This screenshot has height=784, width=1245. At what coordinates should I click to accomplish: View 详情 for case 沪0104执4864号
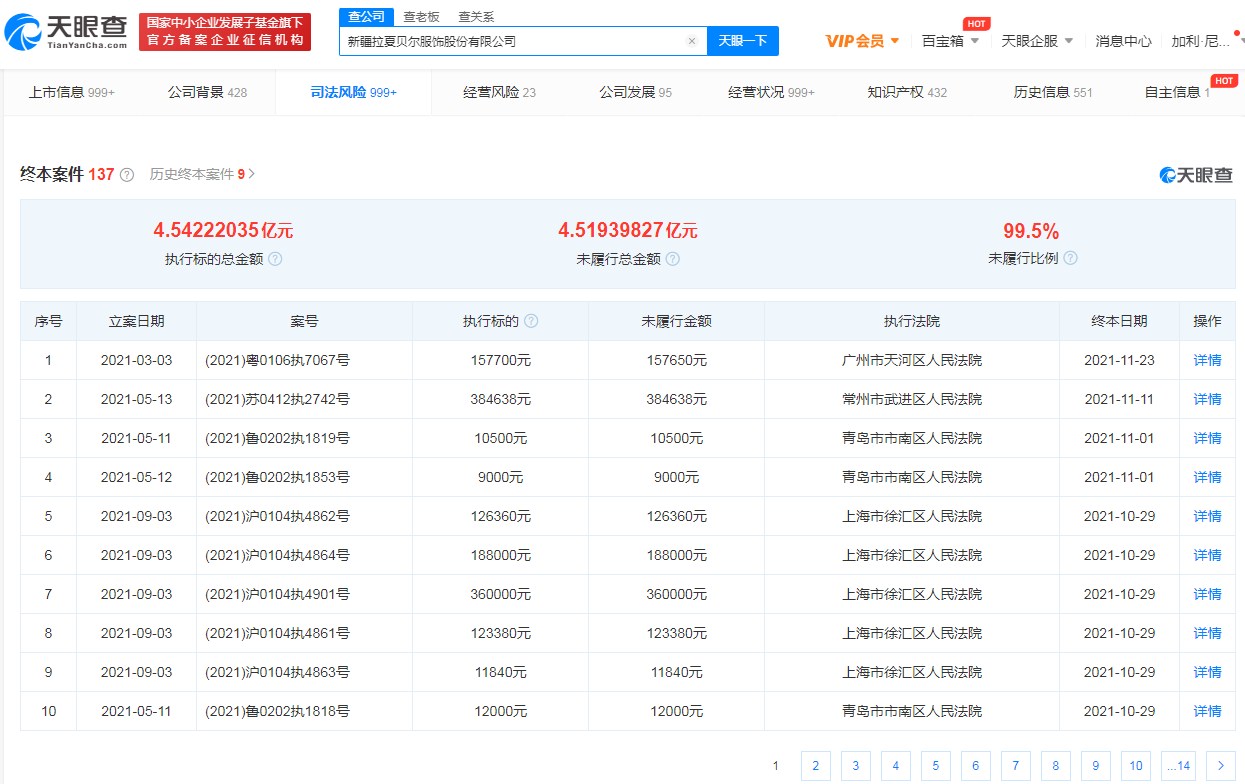click(x=1207, y=555)
